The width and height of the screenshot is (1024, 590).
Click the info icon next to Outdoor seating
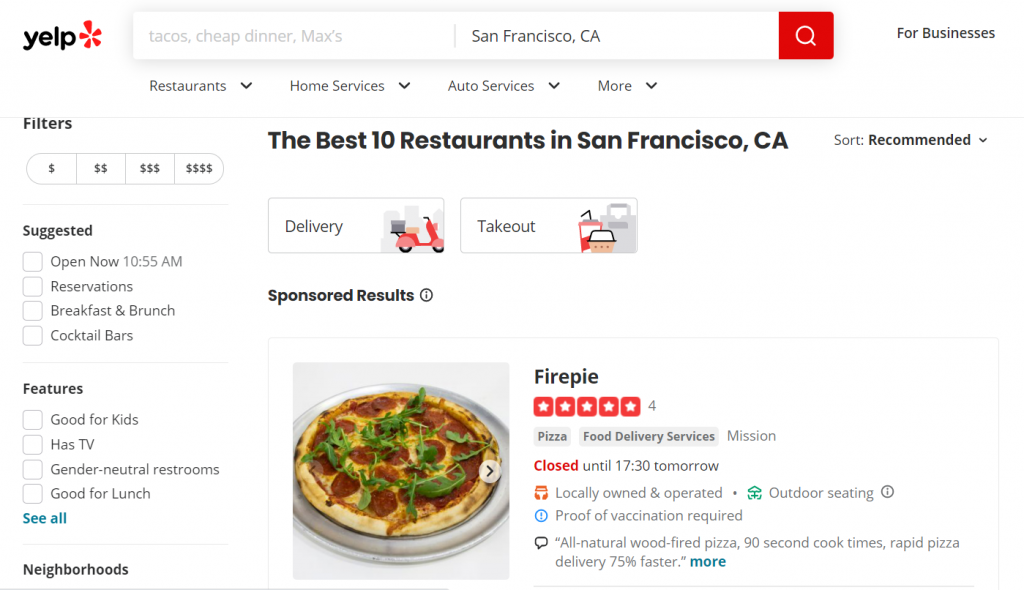point(886,492)
